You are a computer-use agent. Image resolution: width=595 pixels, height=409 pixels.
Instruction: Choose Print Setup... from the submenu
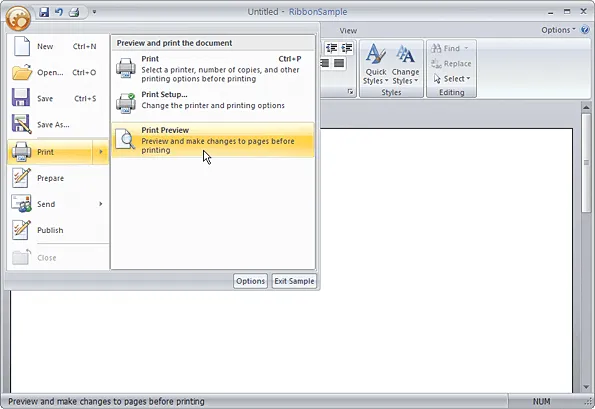click(x=213, y=100)
